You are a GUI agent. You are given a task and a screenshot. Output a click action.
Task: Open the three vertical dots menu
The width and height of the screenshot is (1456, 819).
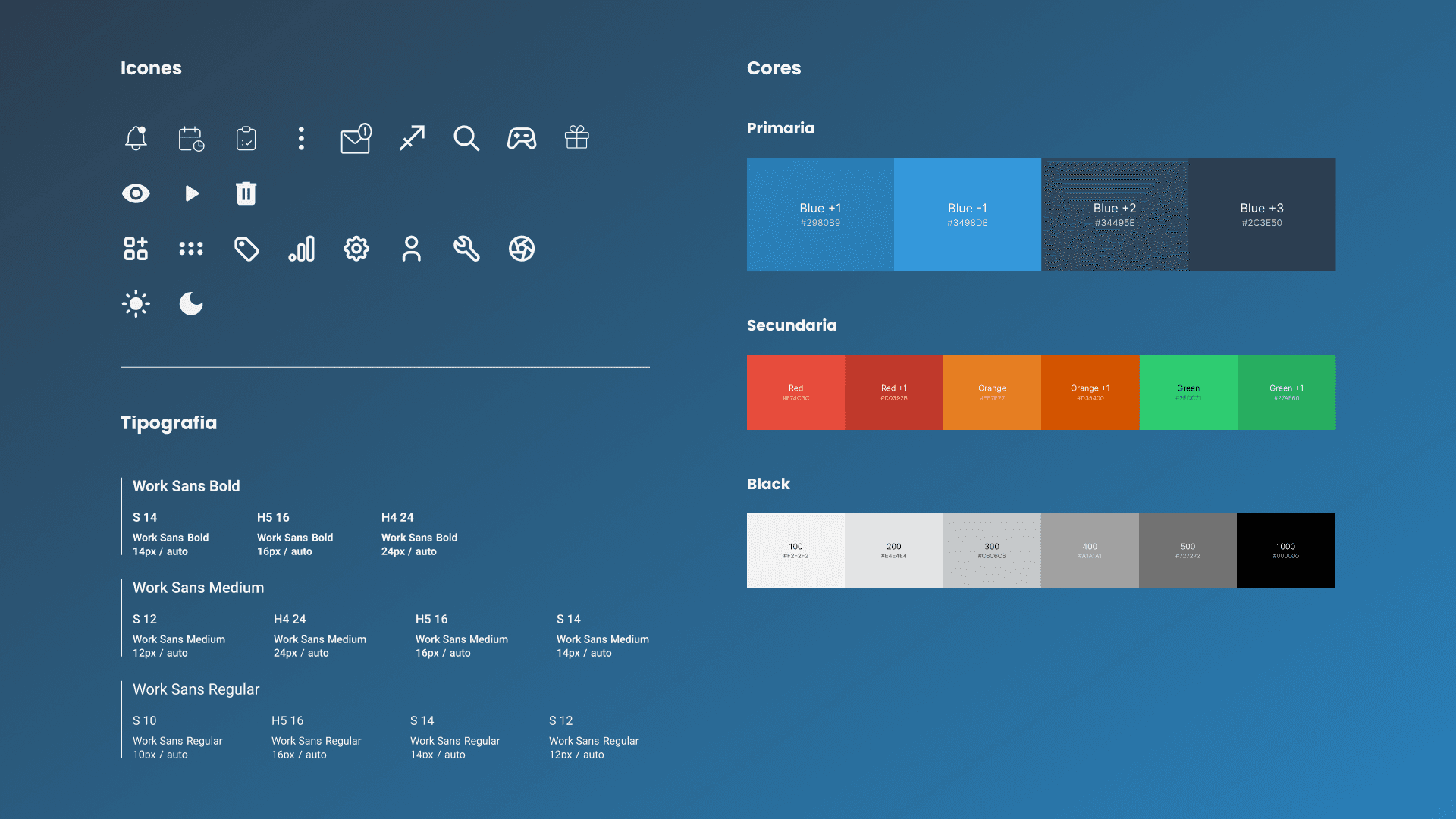click(x=301, y=138)
